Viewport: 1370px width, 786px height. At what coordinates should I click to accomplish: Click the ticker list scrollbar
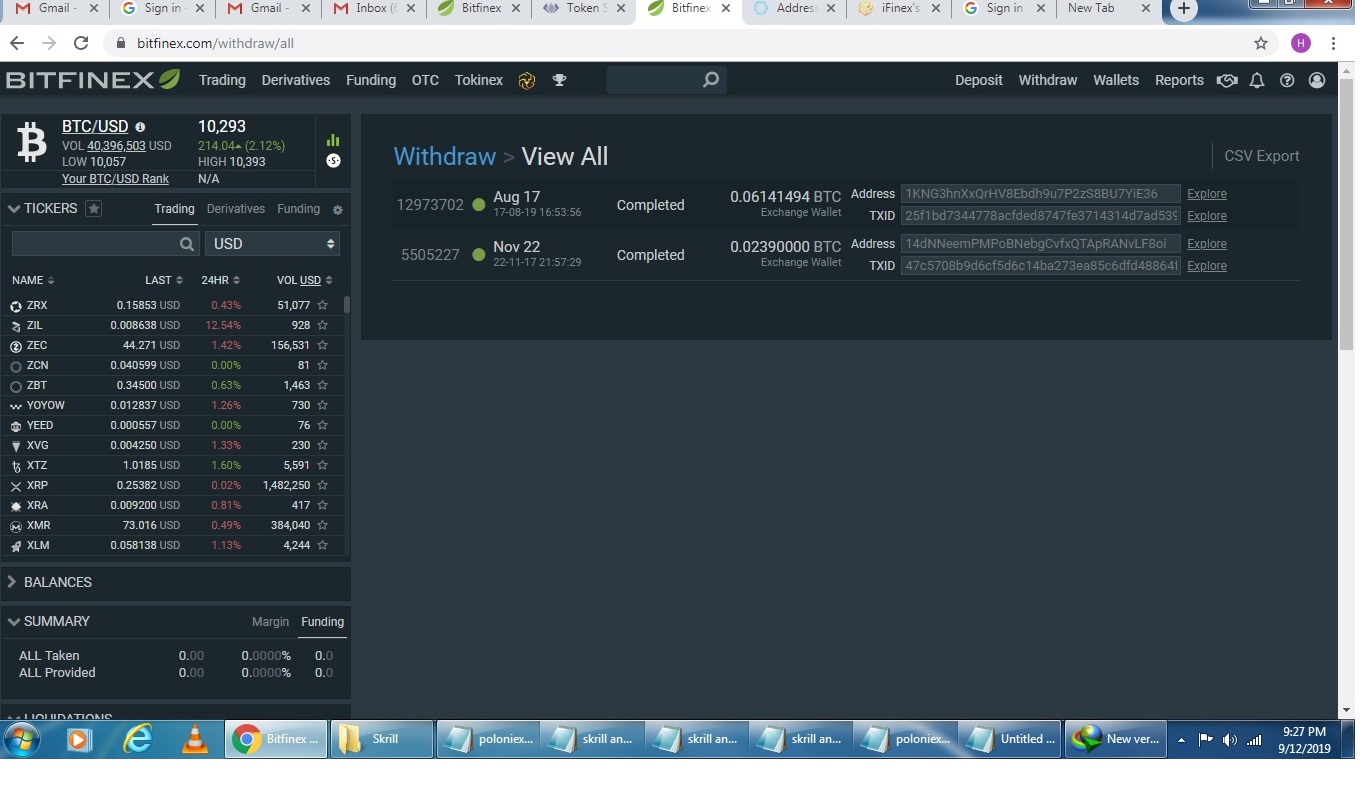click(x=347, y=305)
